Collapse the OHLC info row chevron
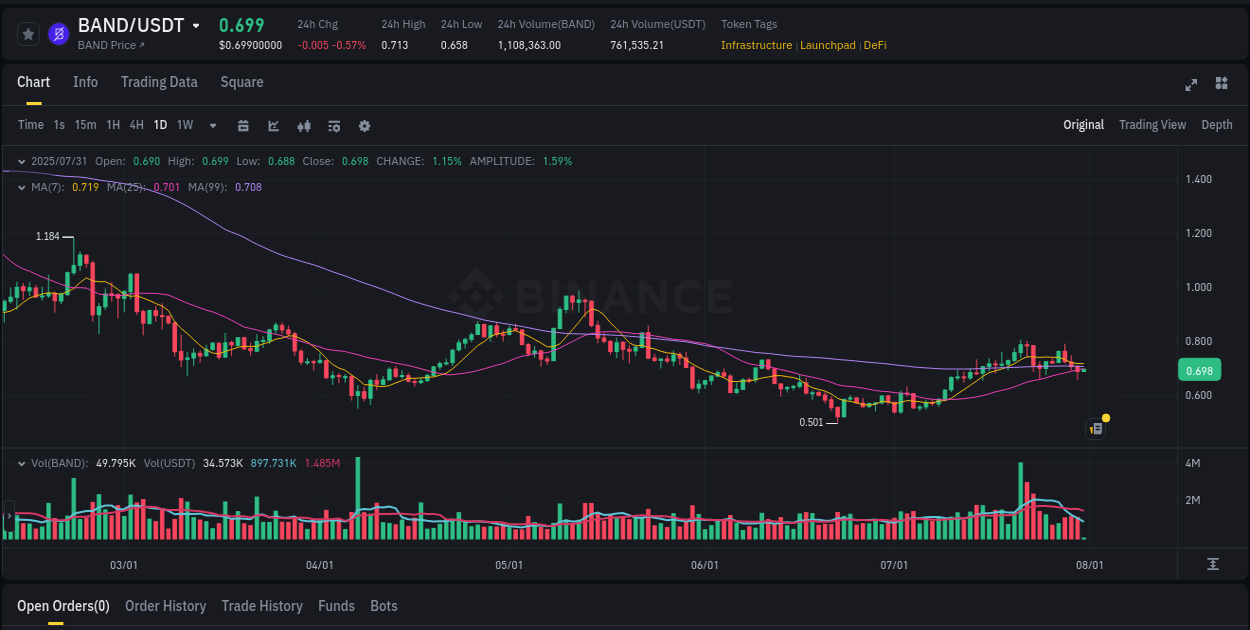This screenshot has height=630, width=1250. coord(21,160)
